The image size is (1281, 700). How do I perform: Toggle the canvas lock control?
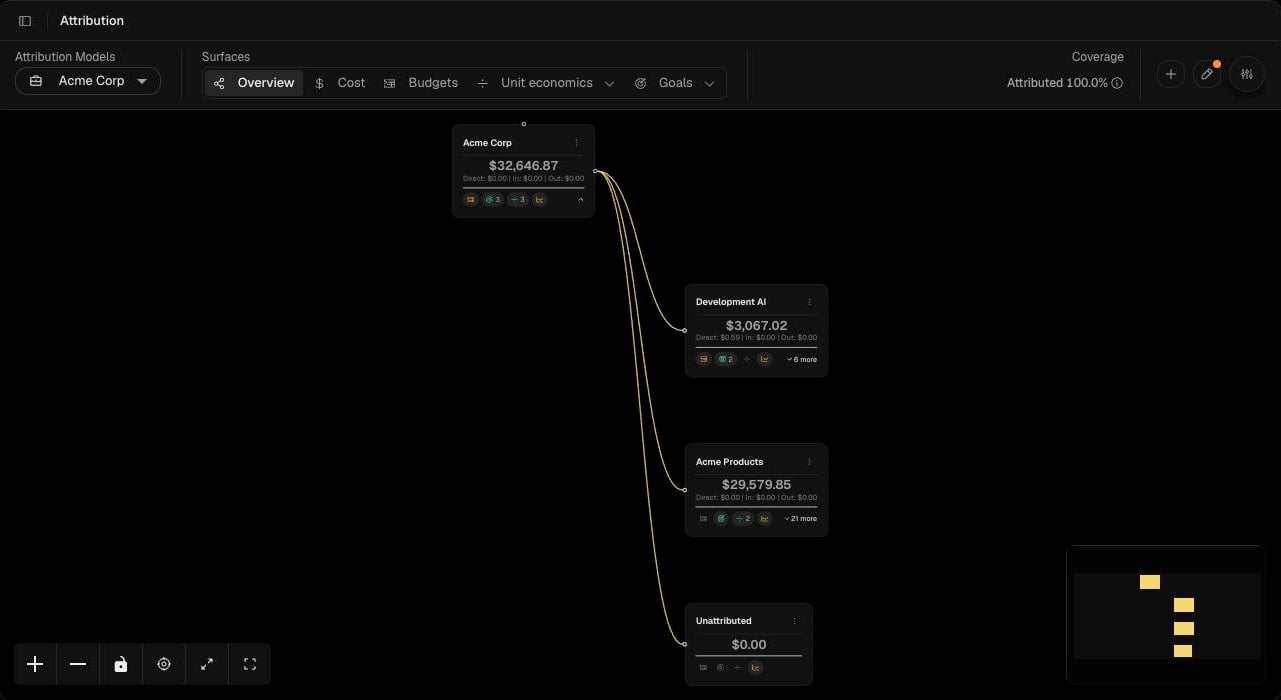tap(121, 664)
